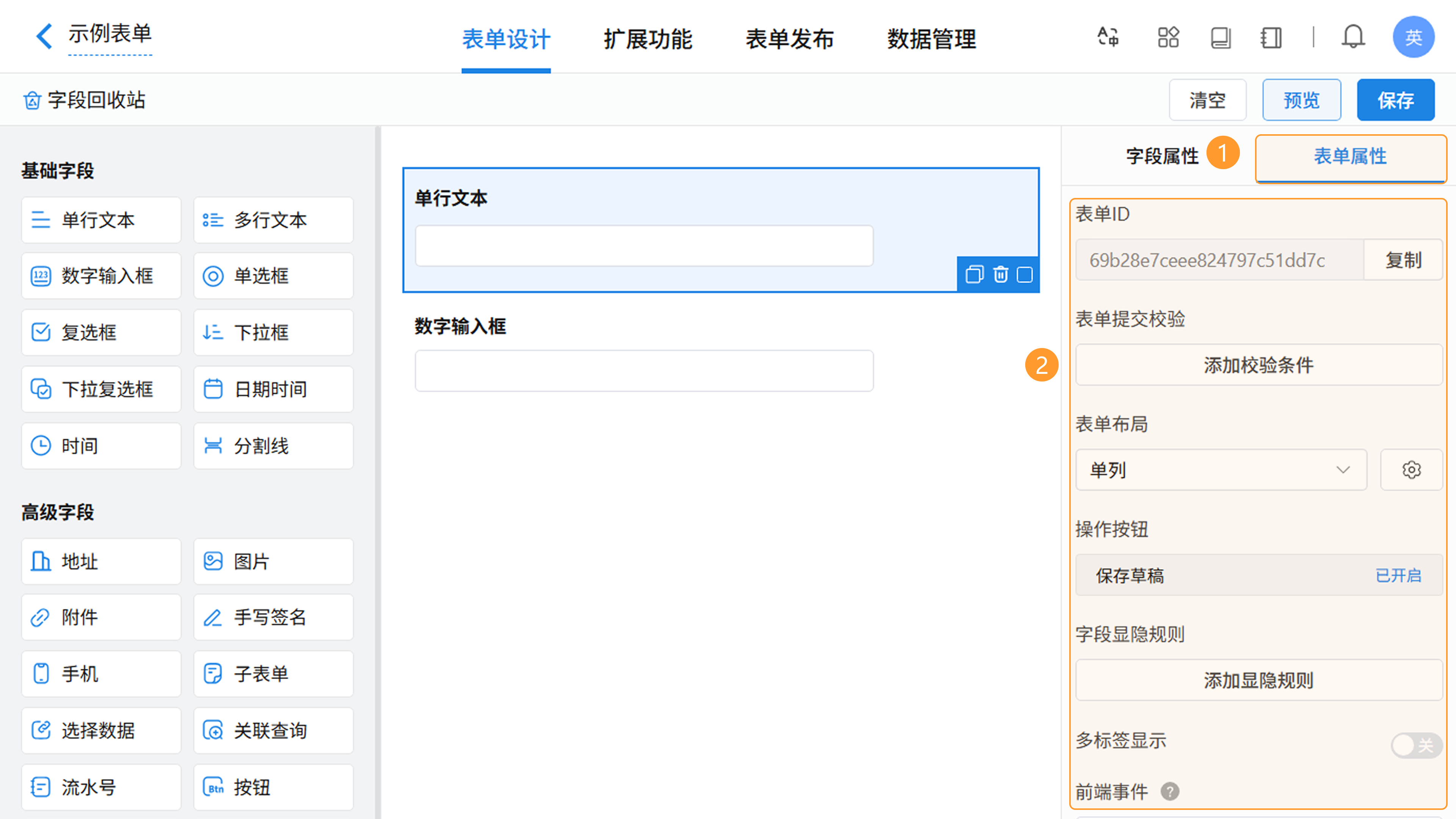This screenshot has width=1456, height=819.
Task: Click the back arrow next to 示例表单
Action: coord(44,36)
